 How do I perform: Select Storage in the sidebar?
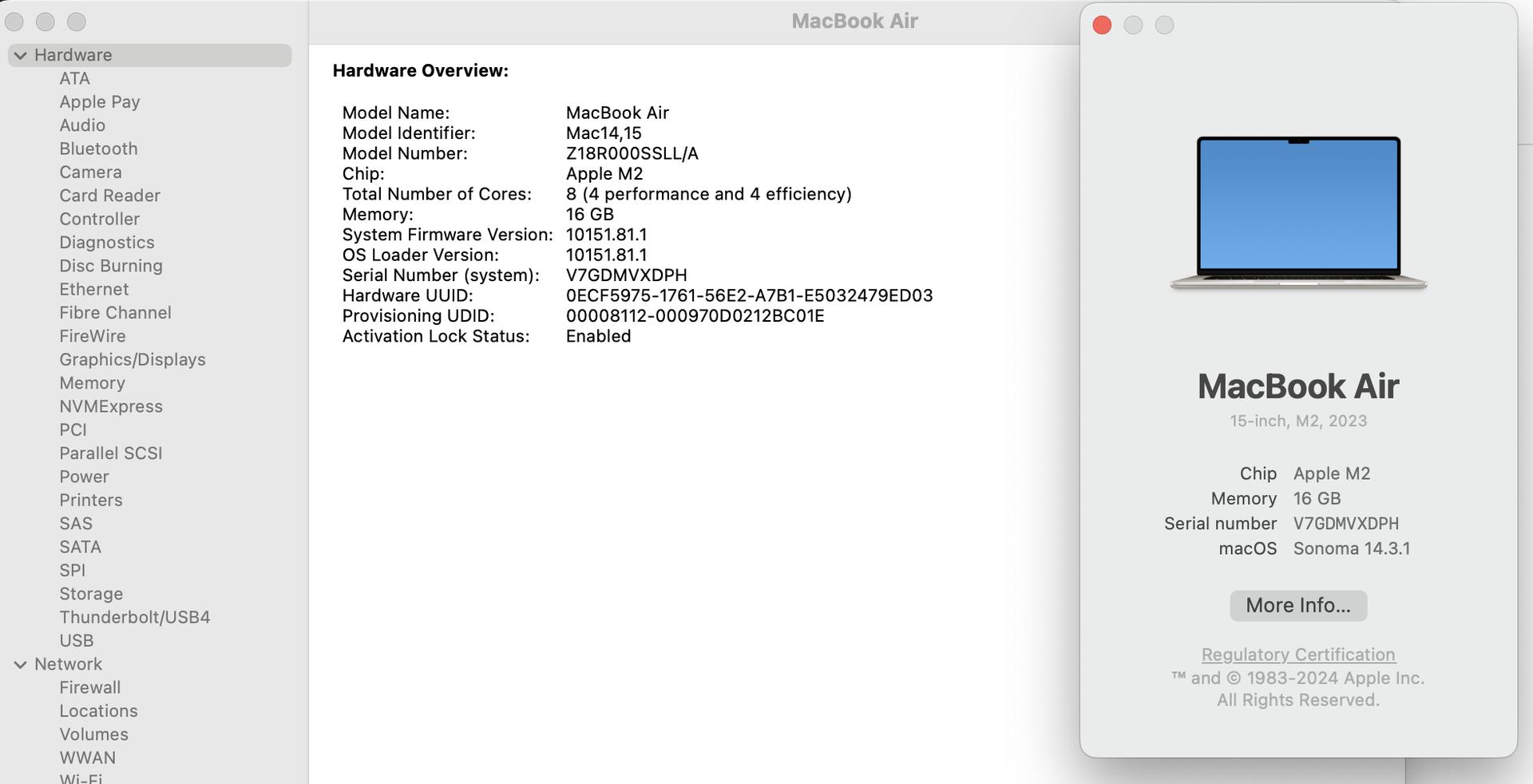(91, 594)
